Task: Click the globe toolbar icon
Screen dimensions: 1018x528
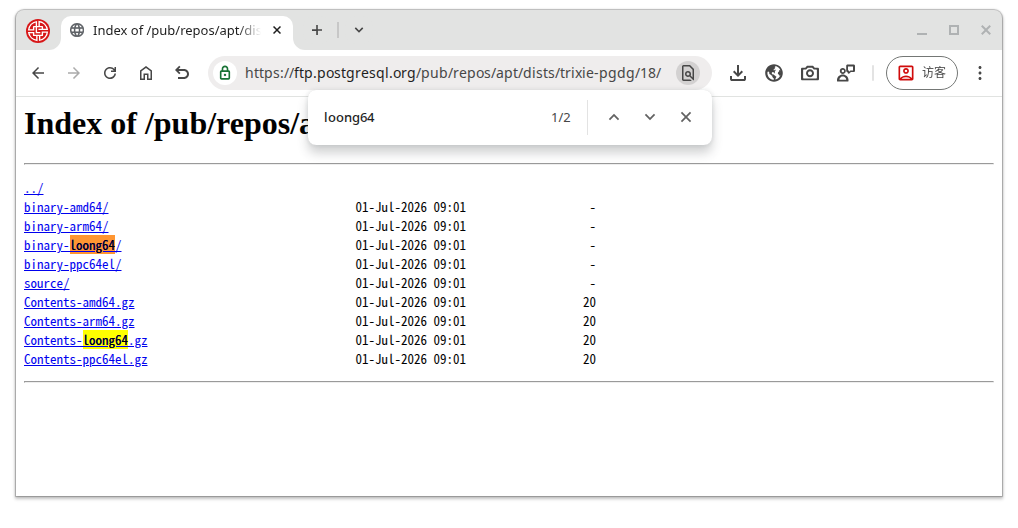Action: 774,73
